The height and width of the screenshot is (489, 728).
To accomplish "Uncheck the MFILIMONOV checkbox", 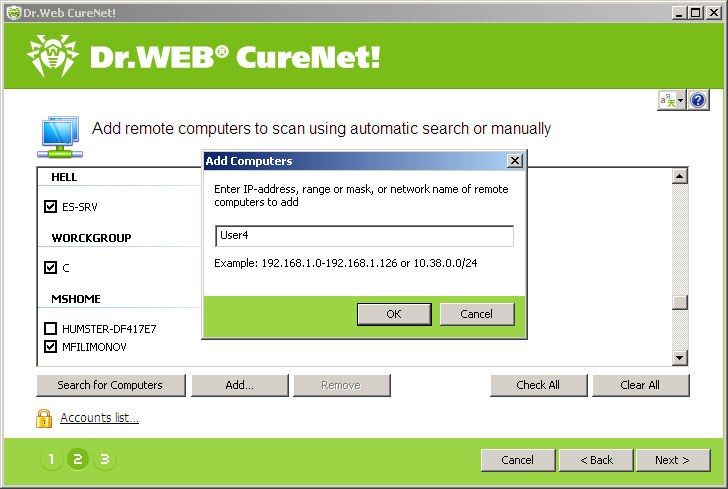I will coord(50,346).
